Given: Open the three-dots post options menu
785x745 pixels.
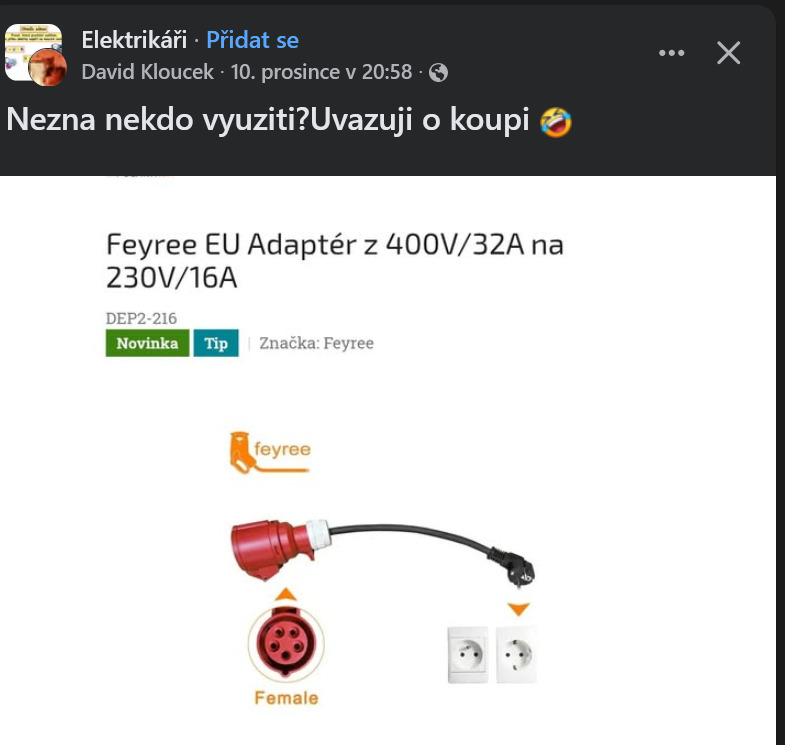Looking at the screenshot, I should tap(671, 53).
